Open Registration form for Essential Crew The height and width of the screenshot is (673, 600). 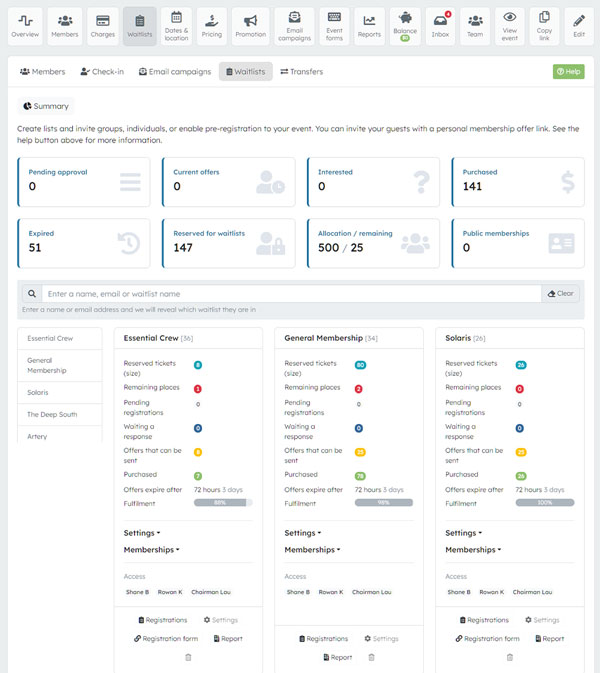[x=166, y=638]
